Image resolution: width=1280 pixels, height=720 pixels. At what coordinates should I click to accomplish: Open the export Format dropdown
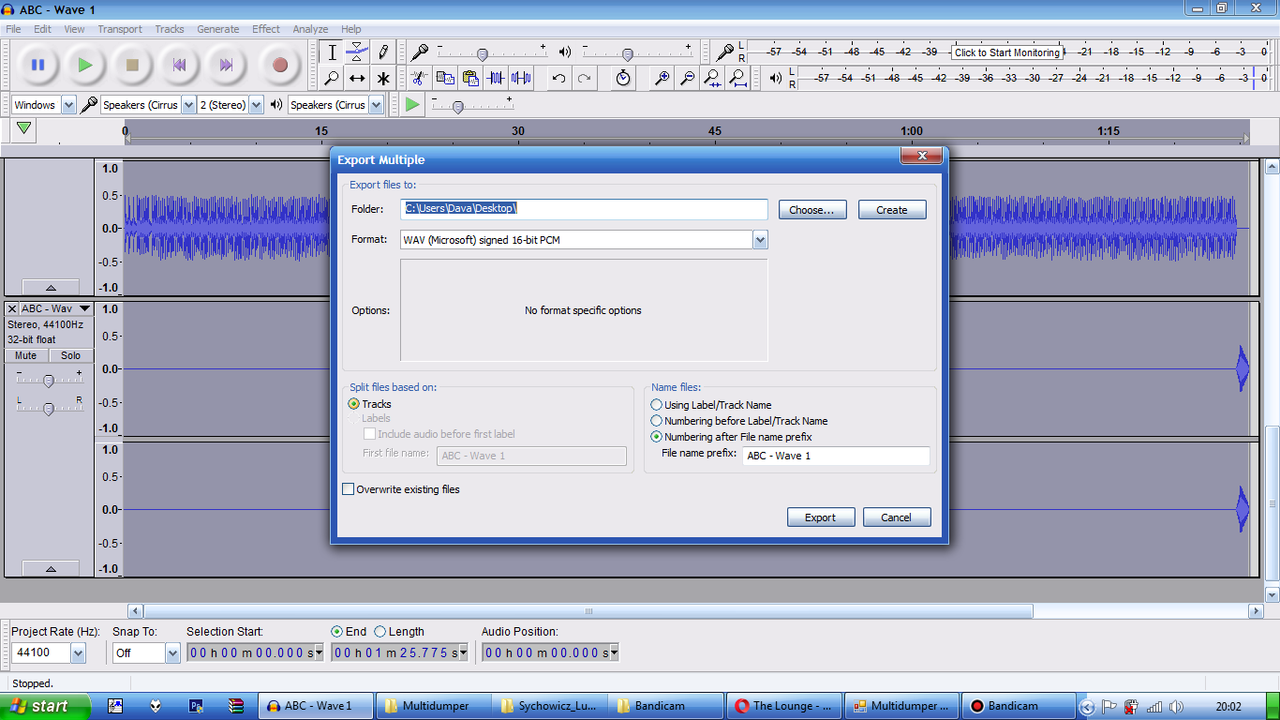coord(760,240)
